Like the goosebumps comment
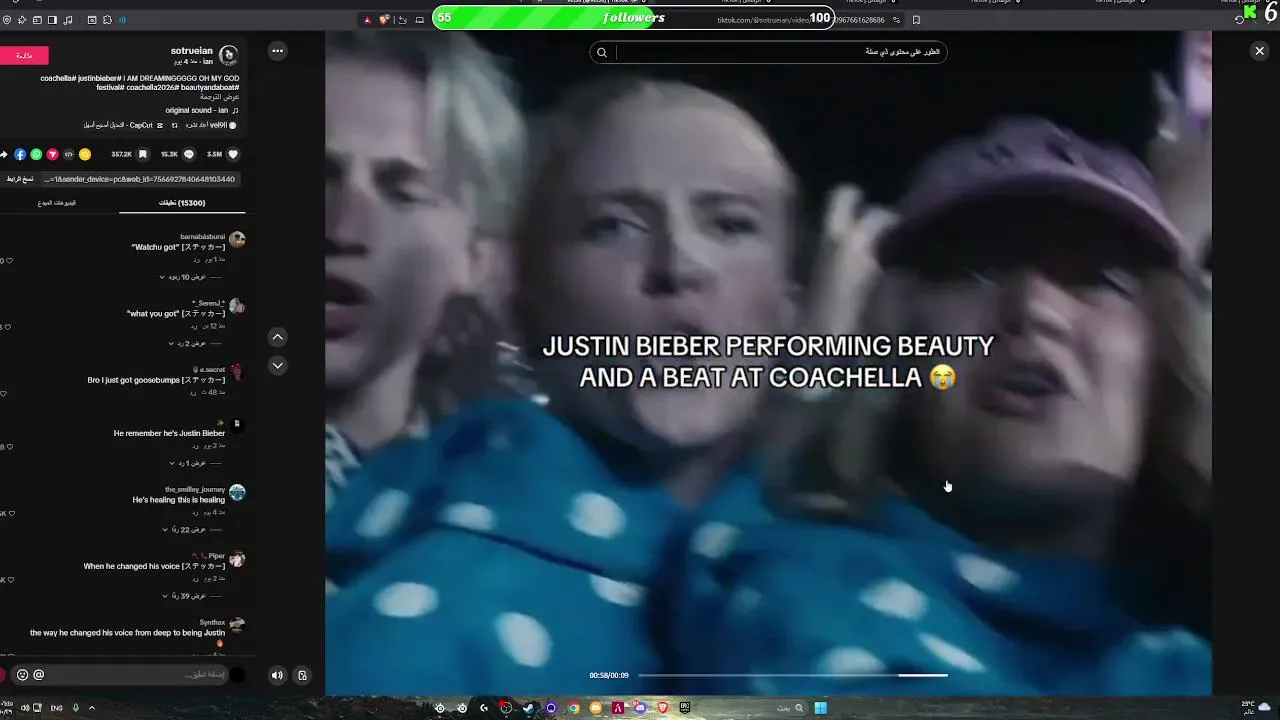Viewport: 1280px width, 720px height. (x=3, y=393)
